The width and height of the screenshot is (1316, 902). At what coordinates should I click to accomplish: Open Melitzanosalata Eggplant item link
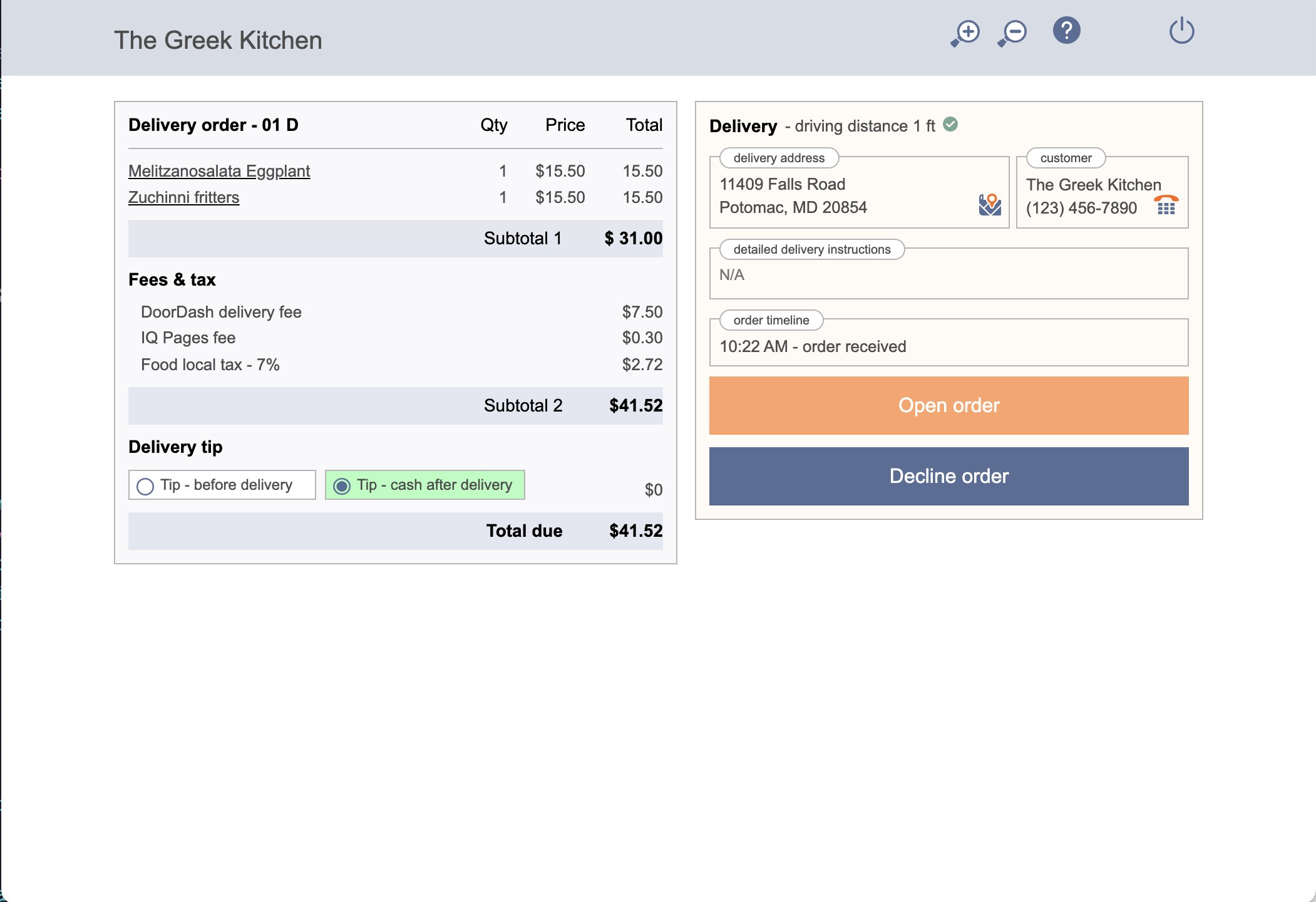[219, 171]
